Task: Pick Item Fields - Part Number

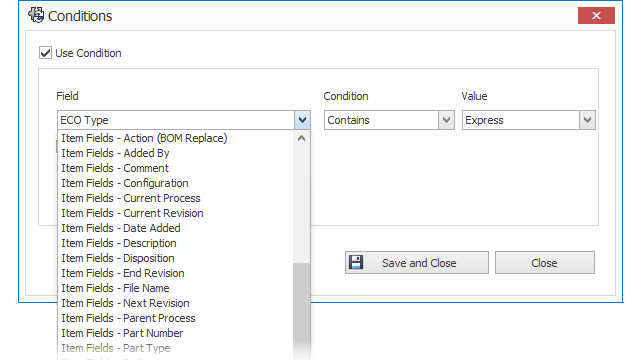Action: coord(176,333)
